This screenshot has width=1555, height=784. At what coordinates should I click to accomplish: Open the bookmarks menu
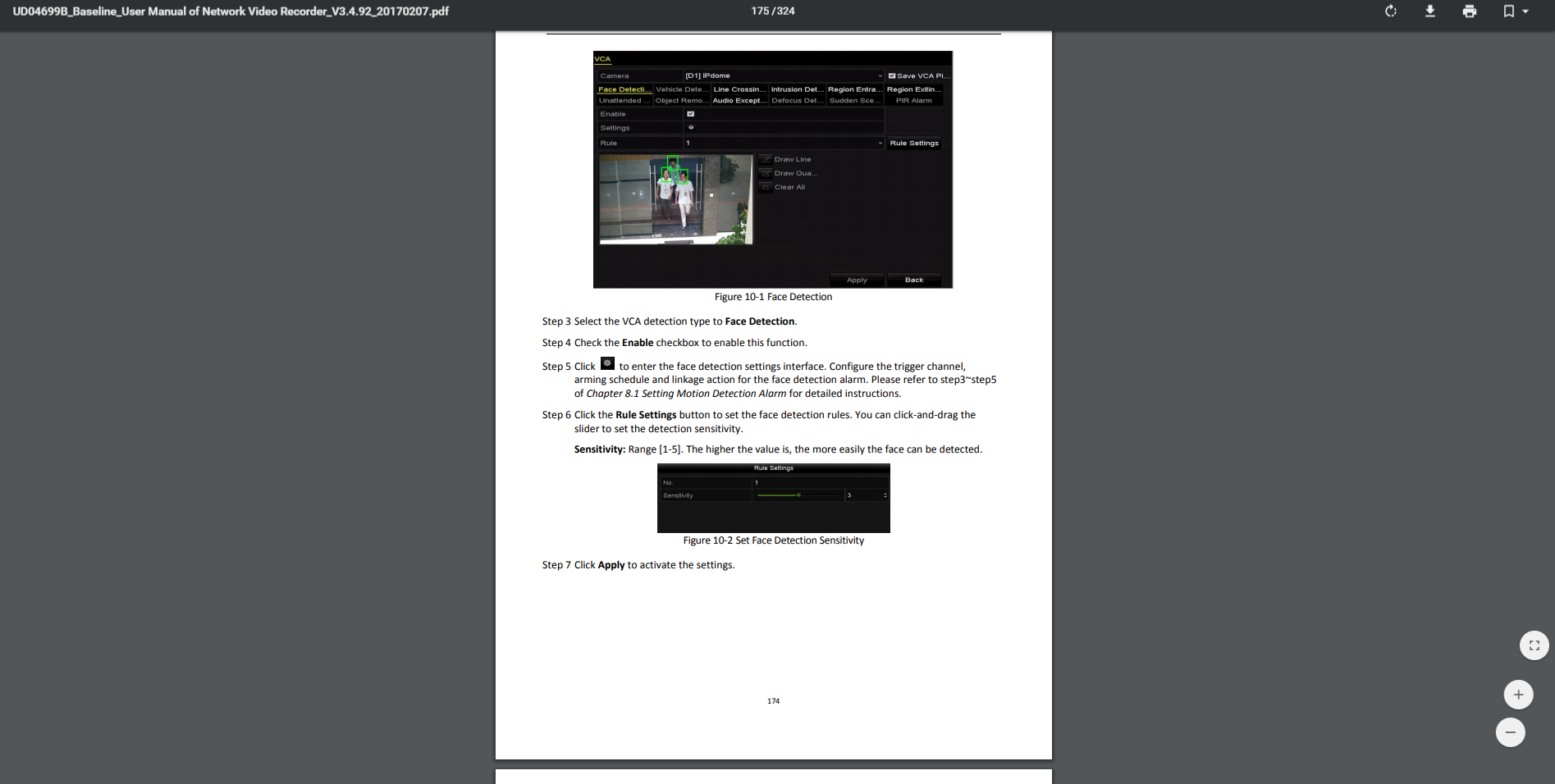coord(1515,11)
